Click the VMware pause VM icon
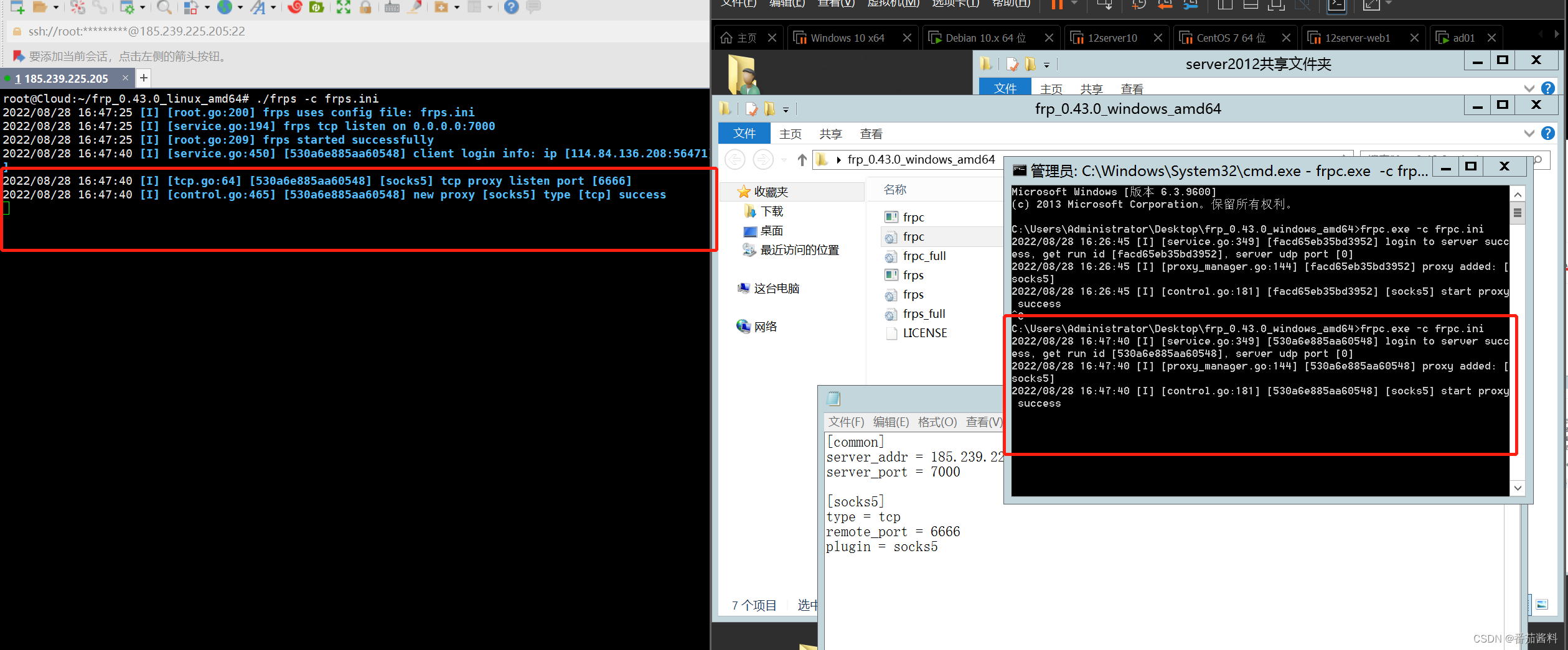 (1057, 5)
